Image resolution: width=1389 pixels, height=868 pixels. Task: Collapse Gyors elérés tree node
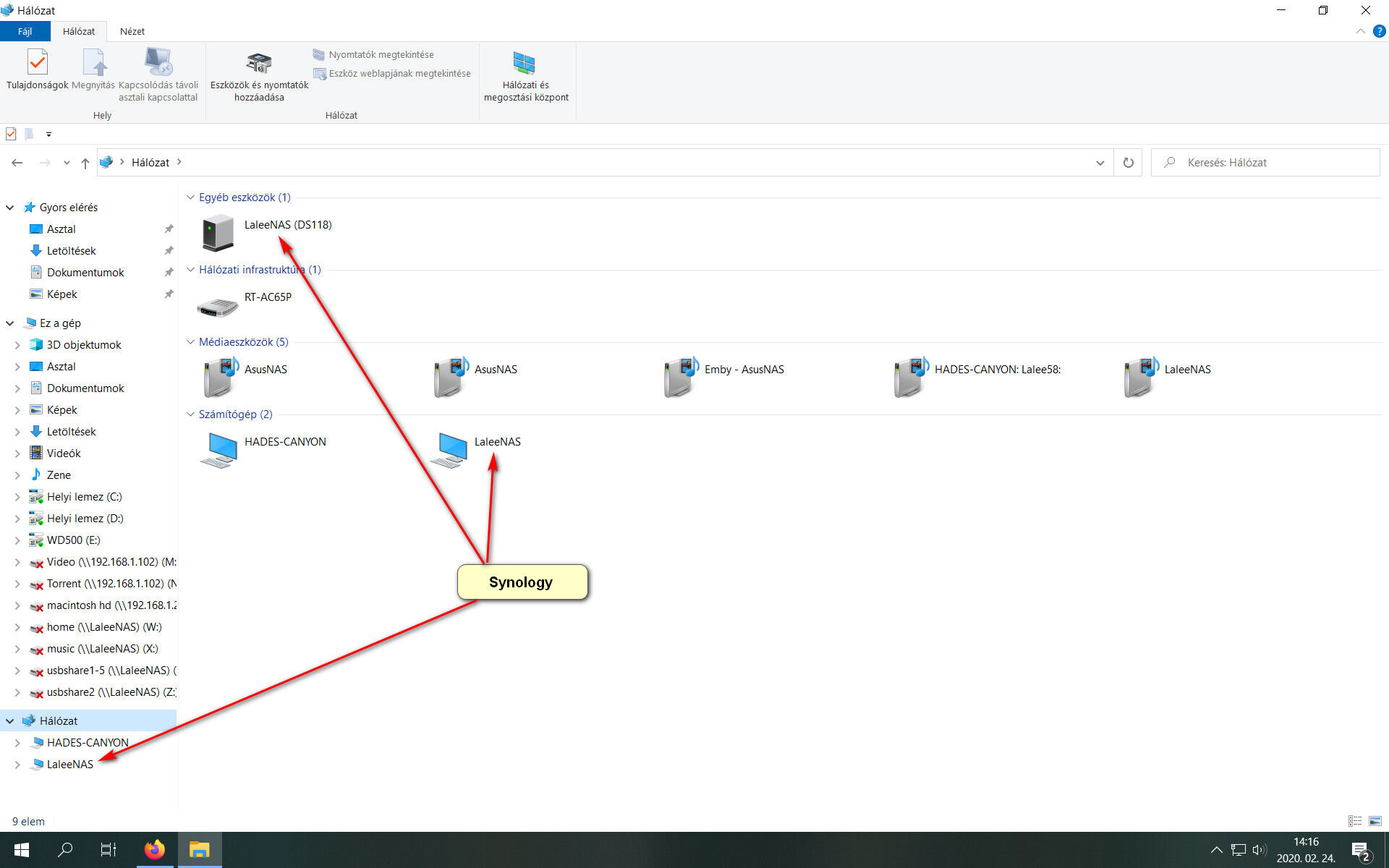tap(10, 208)
